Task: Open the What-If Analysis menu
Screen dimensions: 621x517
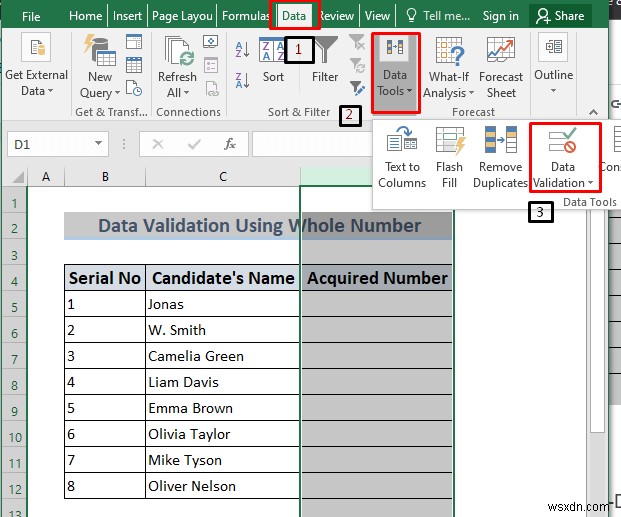Action: 449,68
